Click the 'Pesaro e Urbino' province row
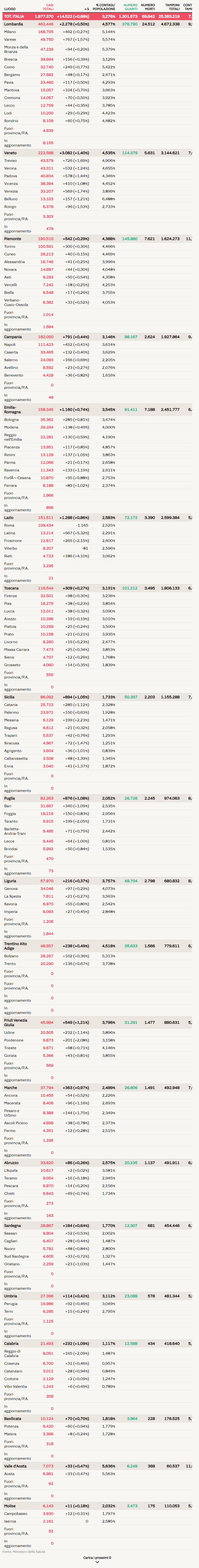Viewport: 199px width, 1568px height. 97,1113
